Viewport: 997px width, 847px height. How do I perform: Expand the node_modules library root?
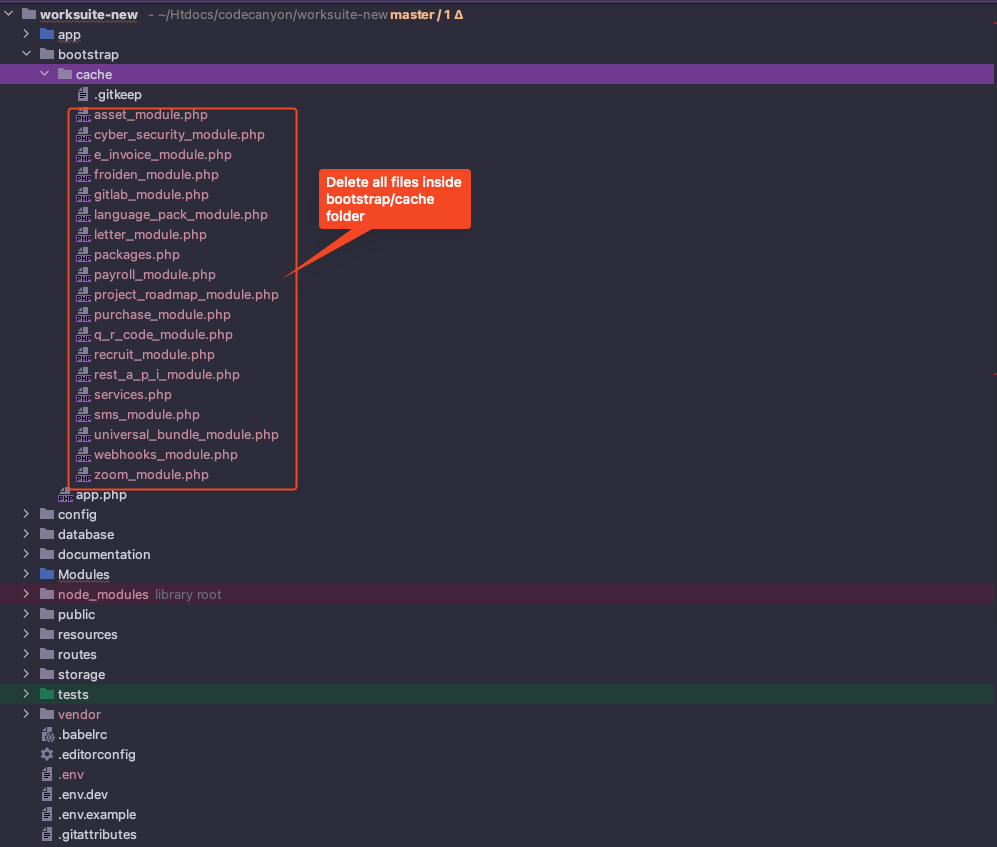click(x=27, y=594)
